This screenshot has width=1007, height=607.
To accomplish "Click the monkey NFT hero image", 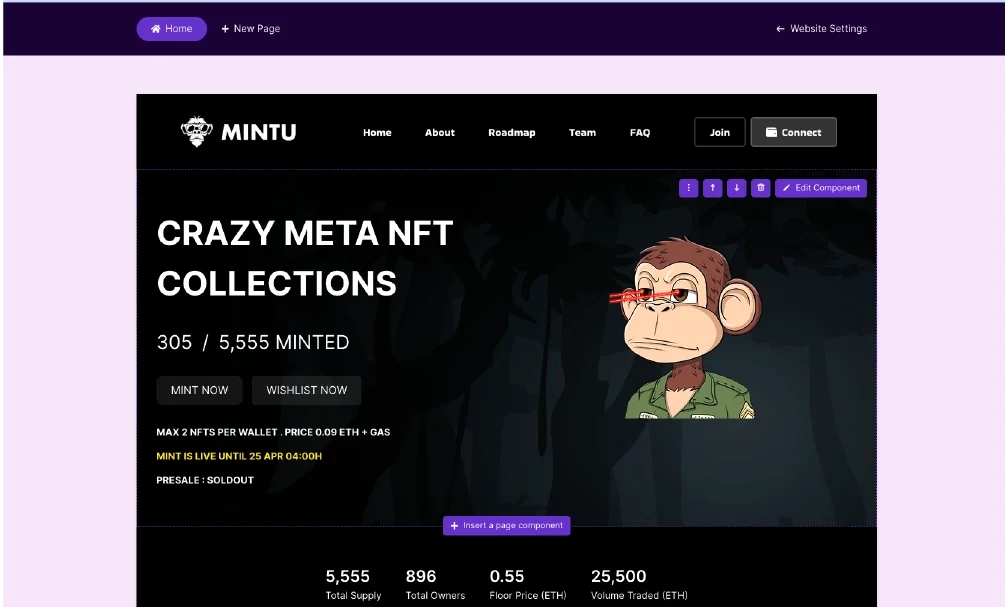I will click(x=685, y=328).
